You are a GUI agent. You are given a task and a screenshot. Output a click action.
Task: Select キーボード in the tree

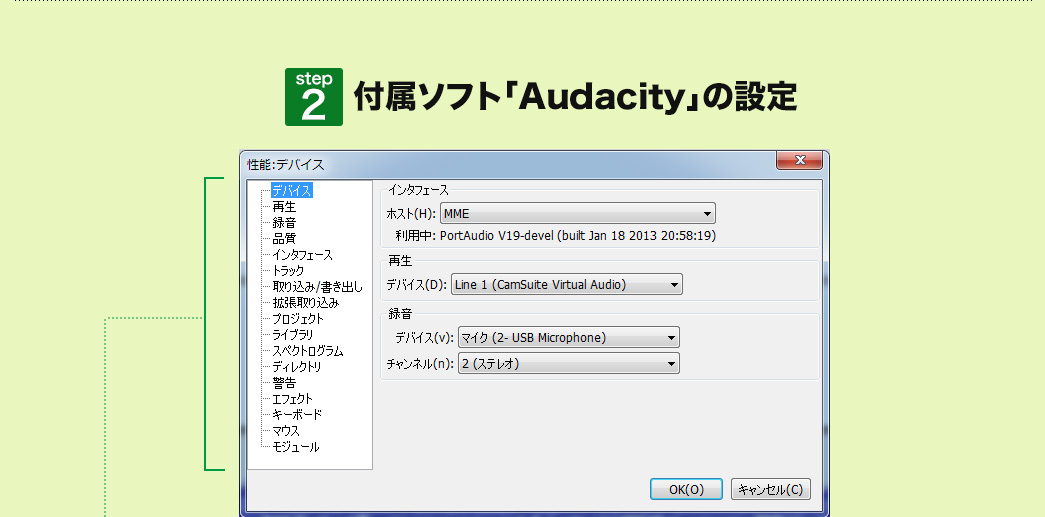tap(297, 414)
